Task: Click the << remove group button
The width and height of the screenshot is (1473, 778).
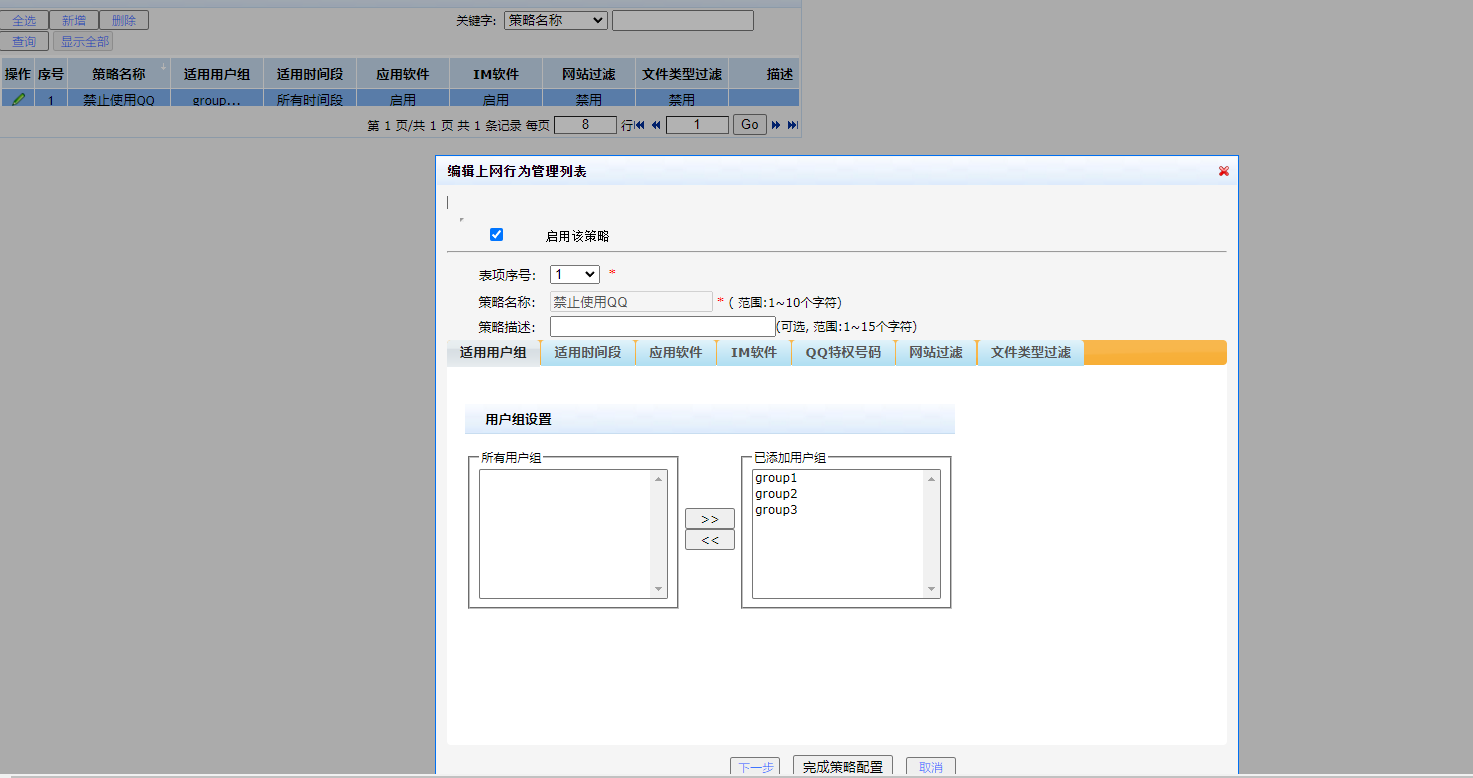Action: coord(709,540)
